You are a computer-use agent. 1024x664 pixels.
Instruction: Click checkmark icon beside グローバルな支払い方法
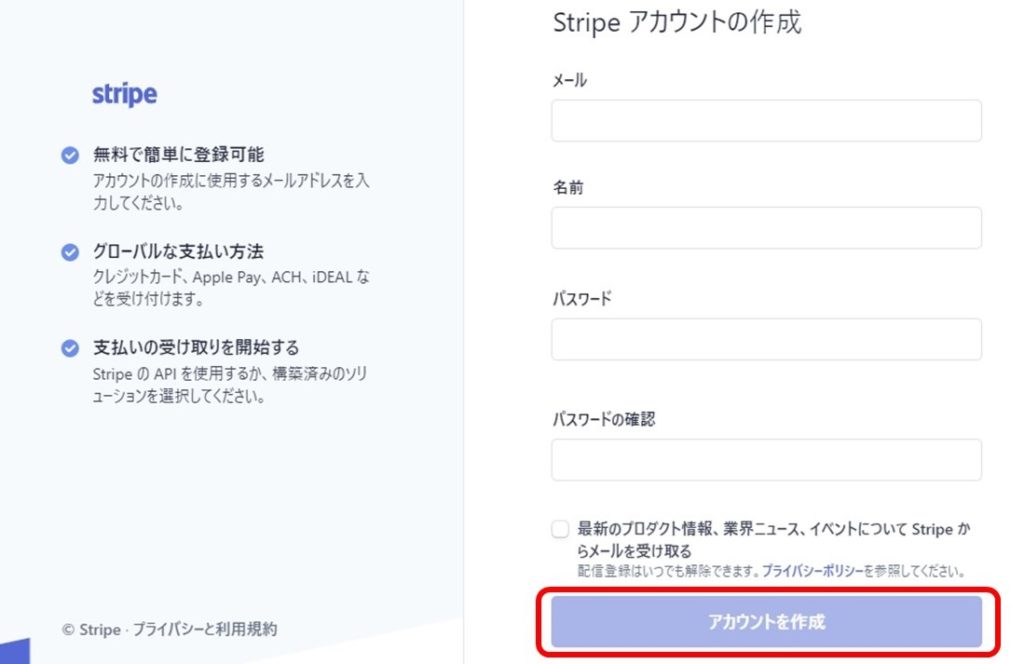(70, 252)
